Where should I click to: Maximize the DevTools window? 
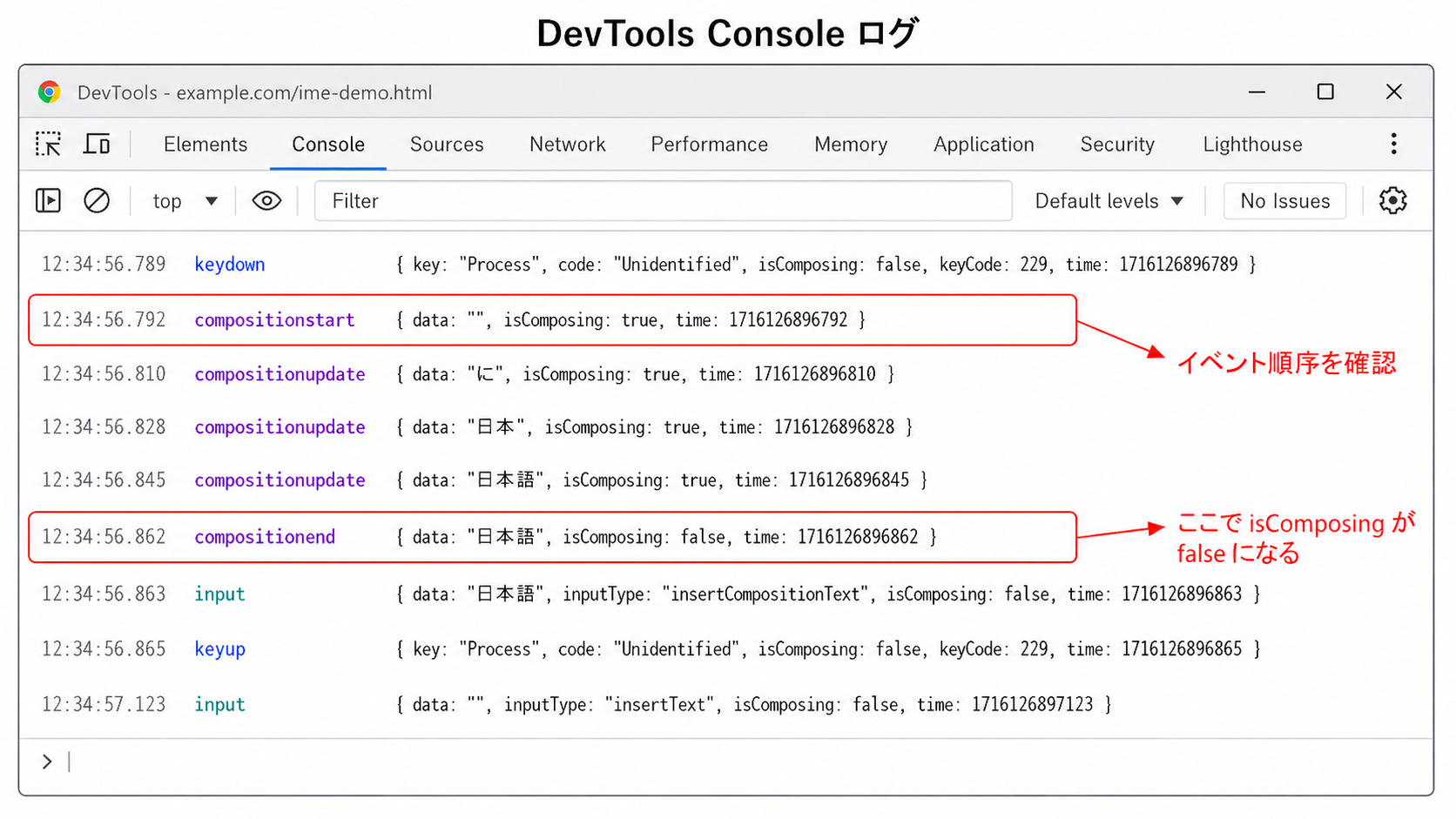coord(1325,92)
